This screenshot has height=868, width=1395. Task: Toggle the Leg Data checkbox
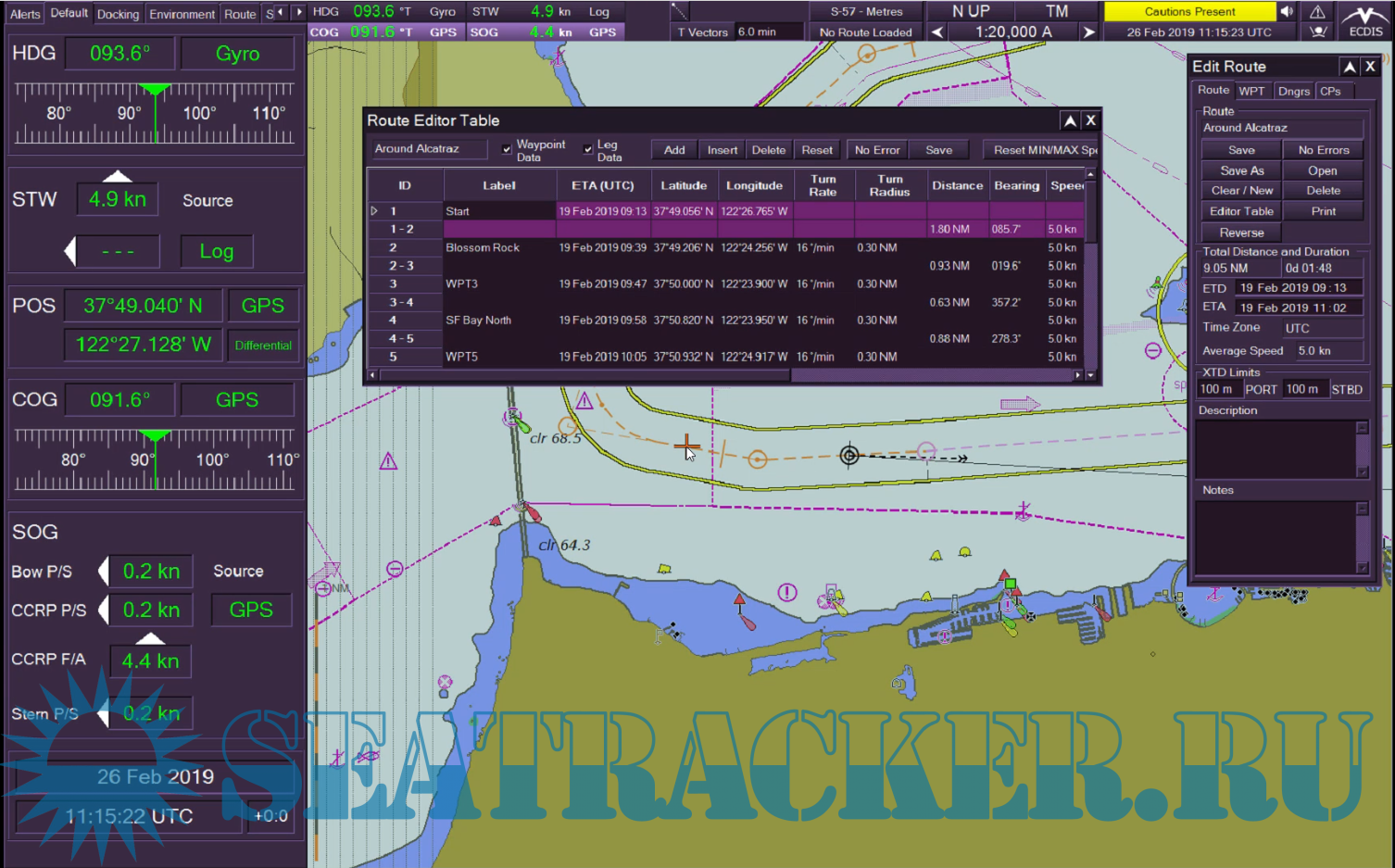(587, 149)
